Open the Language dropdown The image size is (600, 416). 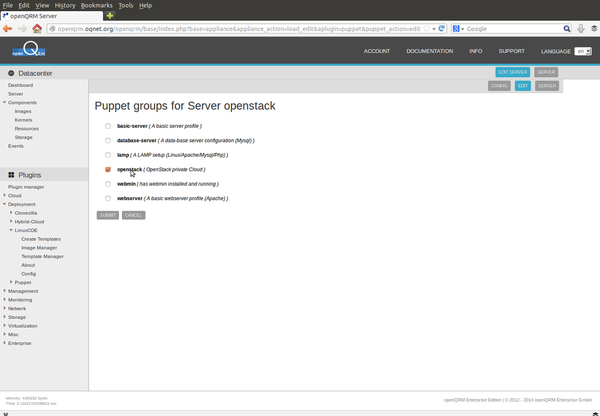(583, 51)
